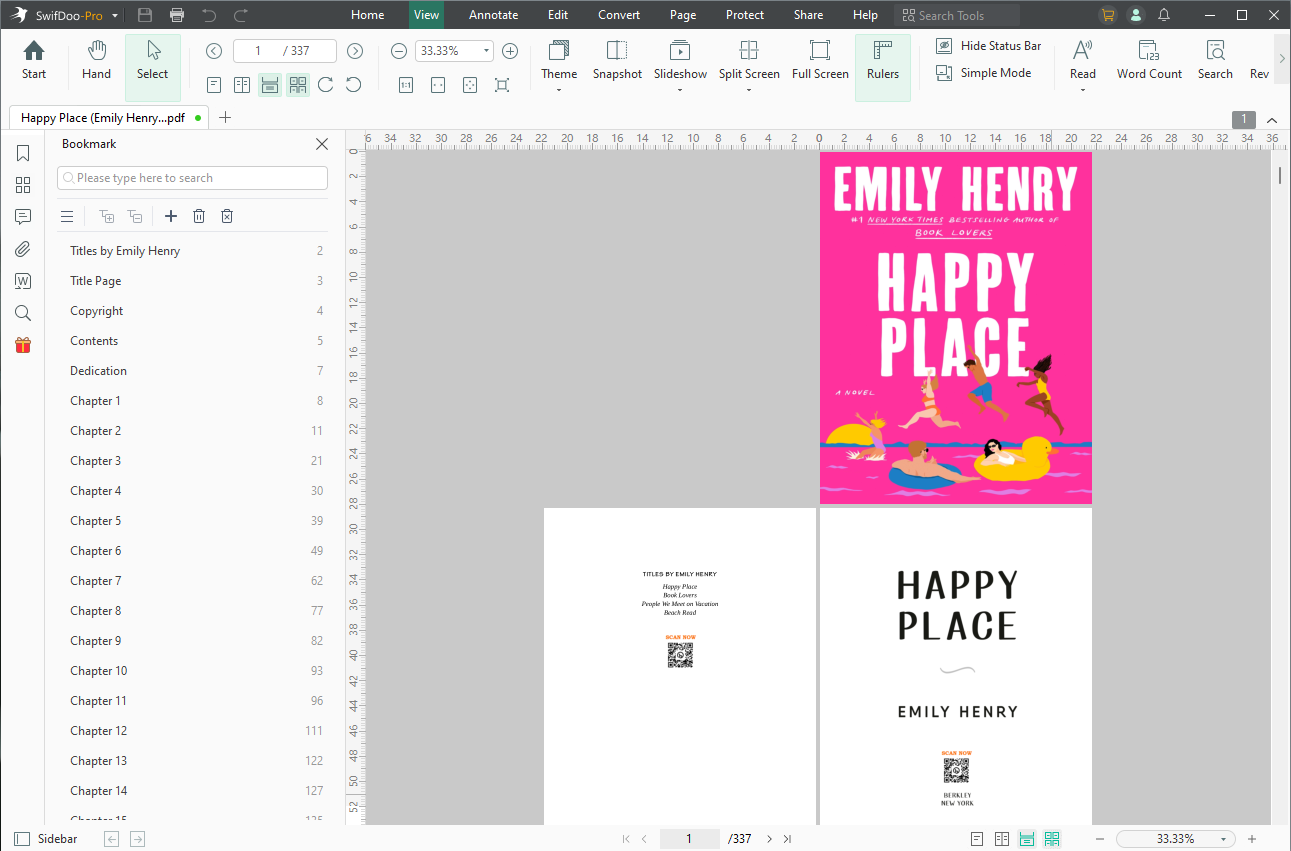The image size is (1291, 851).
Task: Open the Protect menu tab
Action: click(x=745, y=15)
